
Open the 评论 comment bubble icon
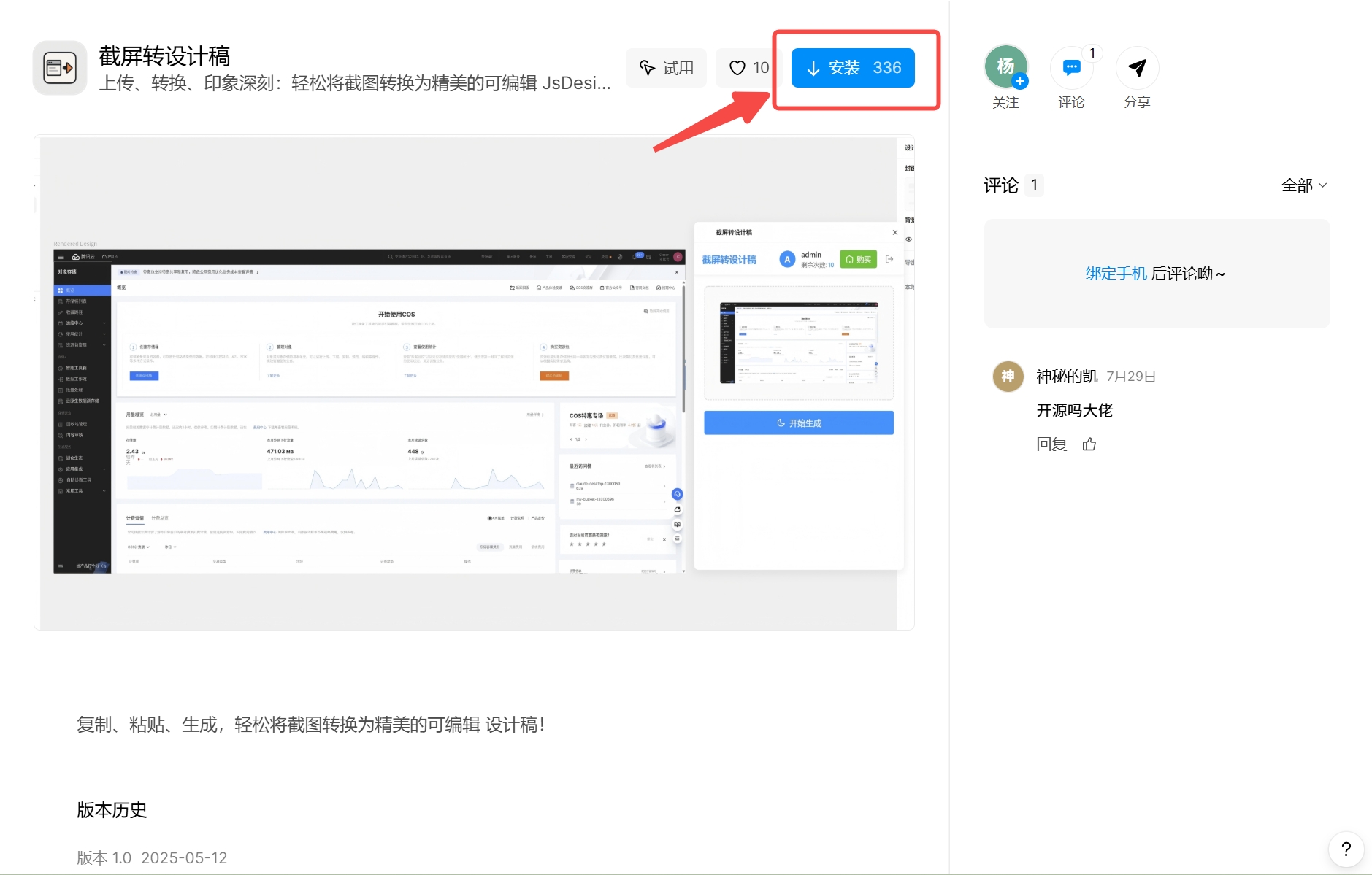[x=1071, y=68]
